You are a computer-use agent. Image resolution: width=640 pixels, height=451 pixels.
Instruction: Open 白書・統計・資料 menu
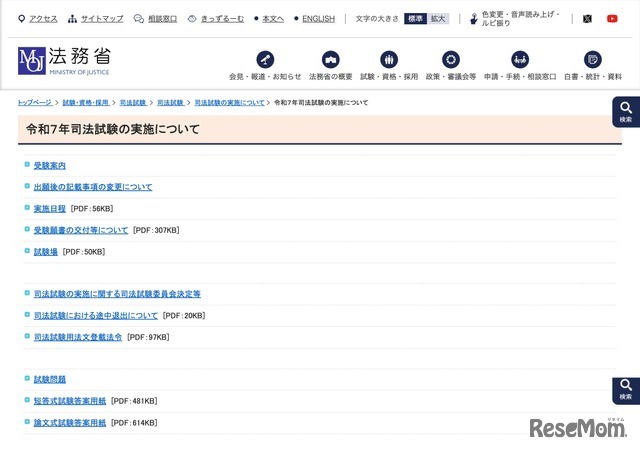coord(593,60)
